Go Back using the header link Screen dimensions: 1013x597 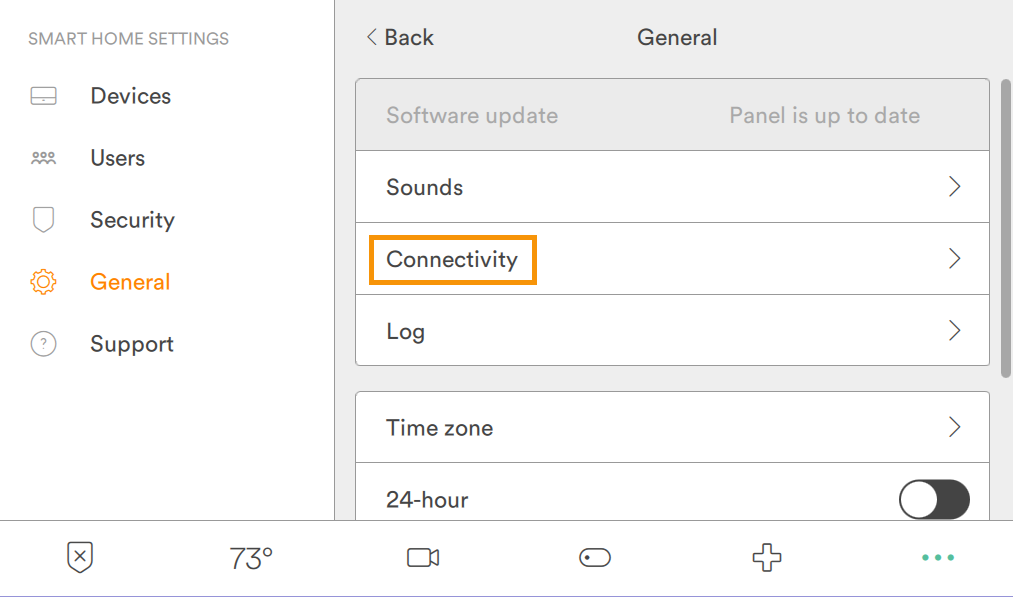(400, 38)
